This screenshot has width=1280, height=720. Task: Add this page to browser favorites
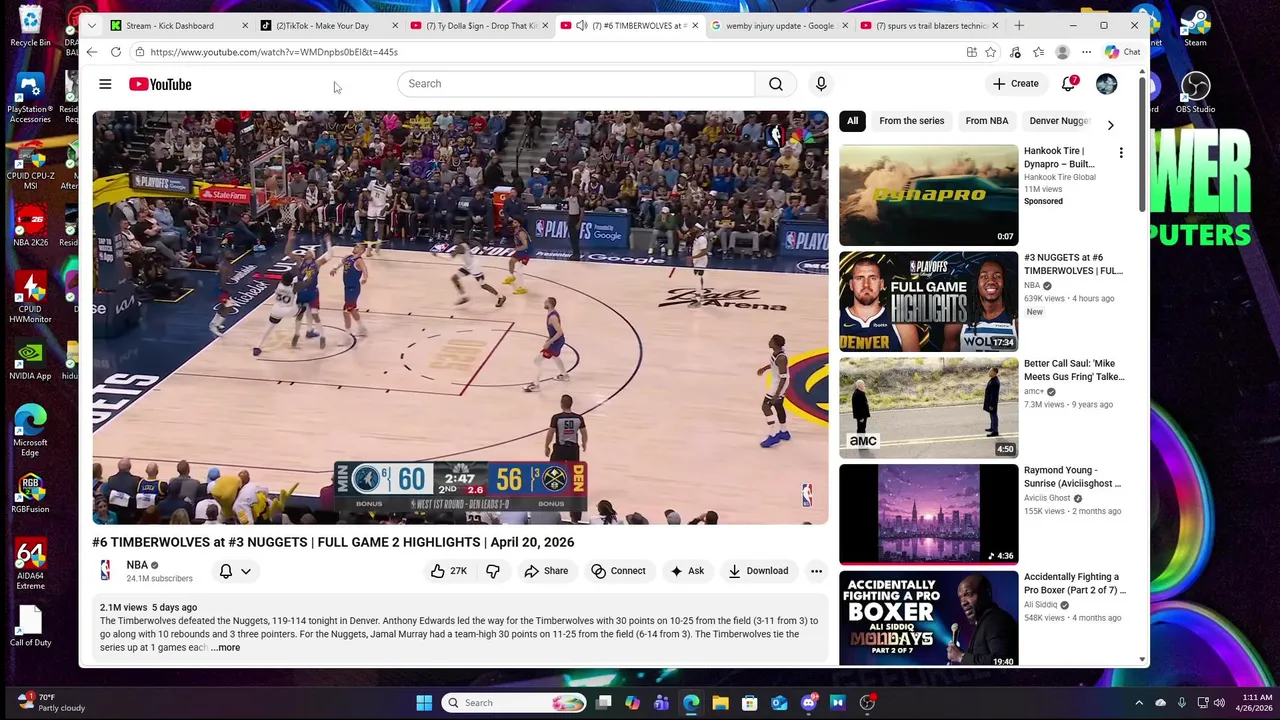pos(990,52)
